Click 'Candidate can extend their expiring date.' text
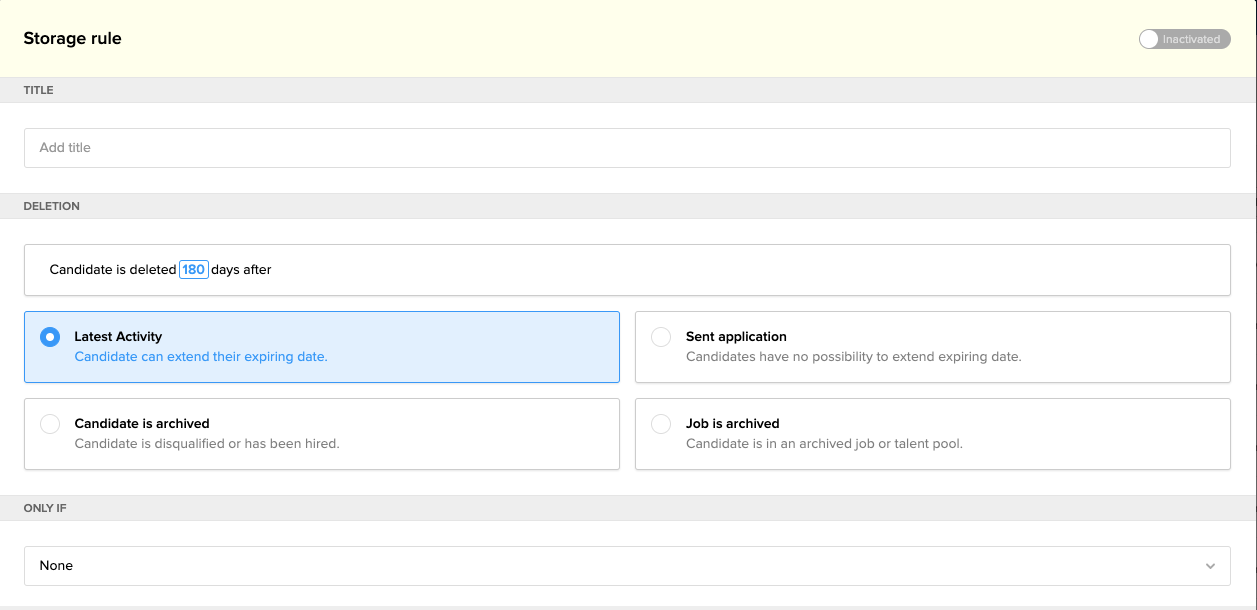Viewport: 1257px width, 610px height. point(201,357)
